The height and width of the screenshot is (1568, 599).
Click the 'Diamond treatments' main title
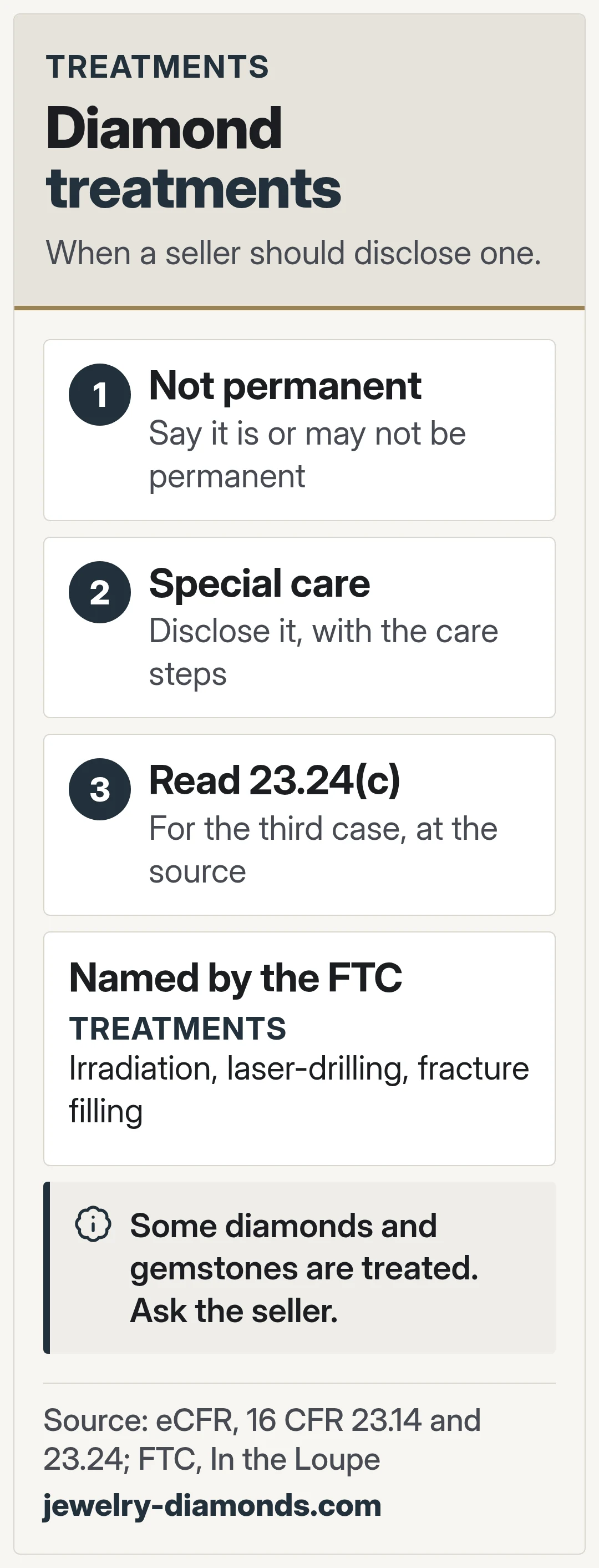click(194, 157)
